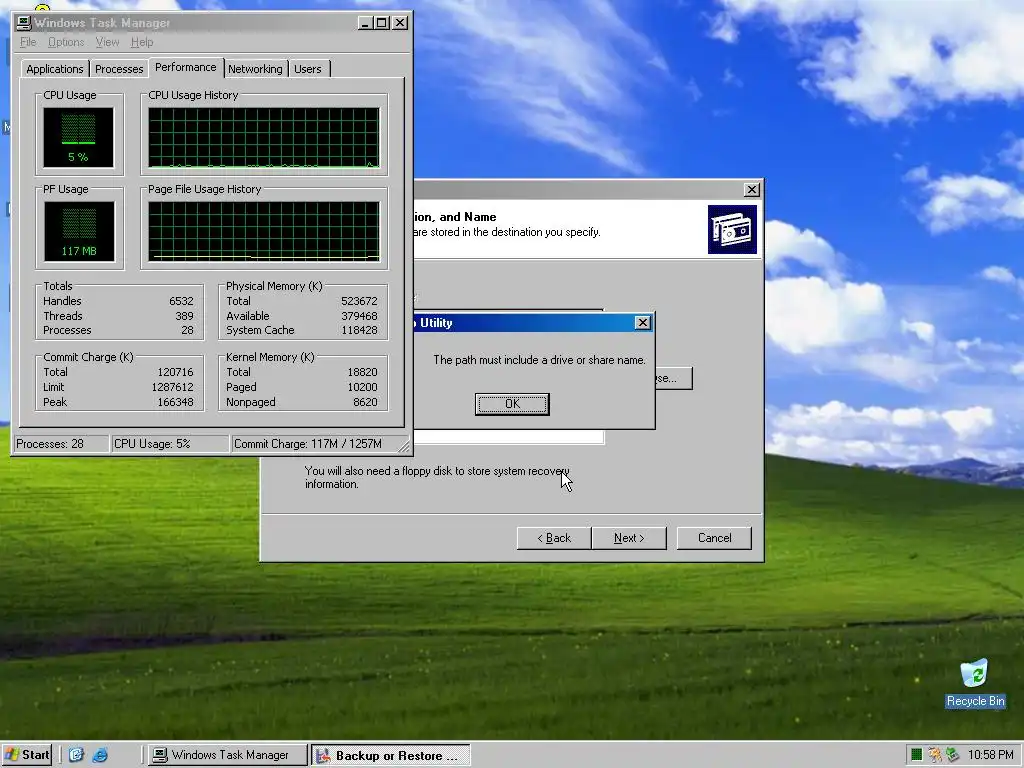Click the Task Manager CPU tray icon
The height and width of the screenshot is (768, 1024).
916,755
